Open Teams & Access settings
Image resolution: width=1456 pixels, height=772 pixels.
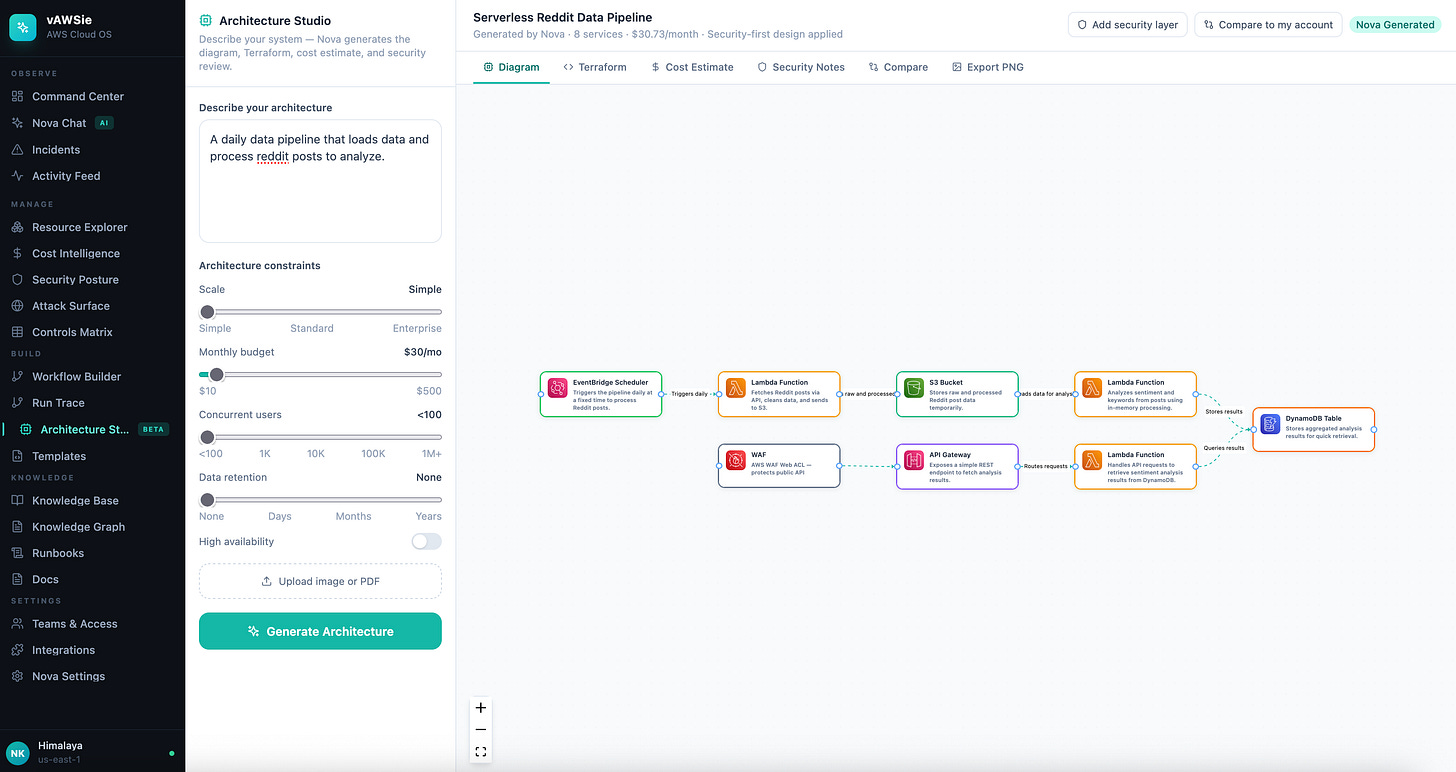pyautogui.click(x=75, y=623)
